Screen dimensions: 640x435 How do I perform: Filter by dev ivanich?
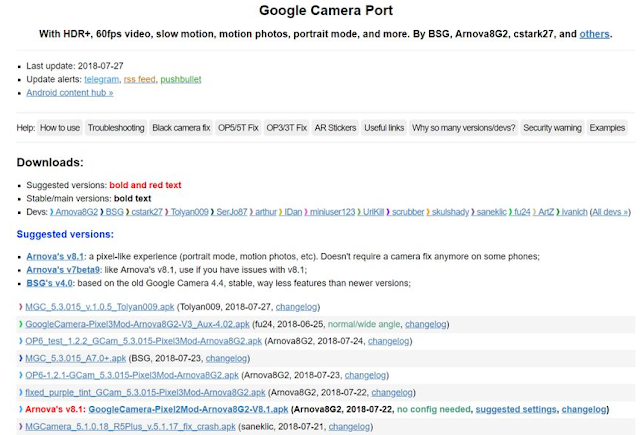574,212
